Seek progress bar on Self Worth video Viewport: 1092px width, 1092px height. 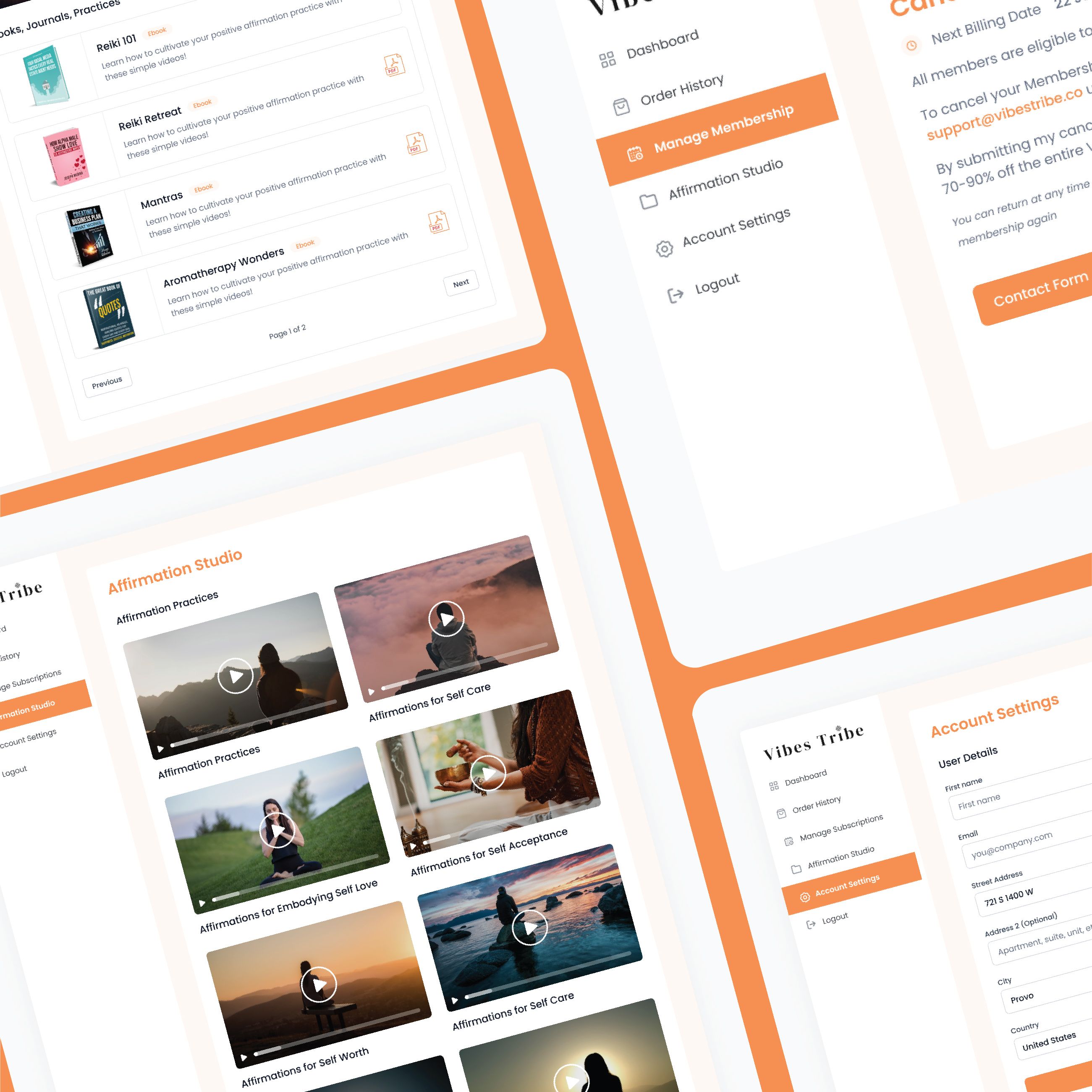tap(337, 1032)
